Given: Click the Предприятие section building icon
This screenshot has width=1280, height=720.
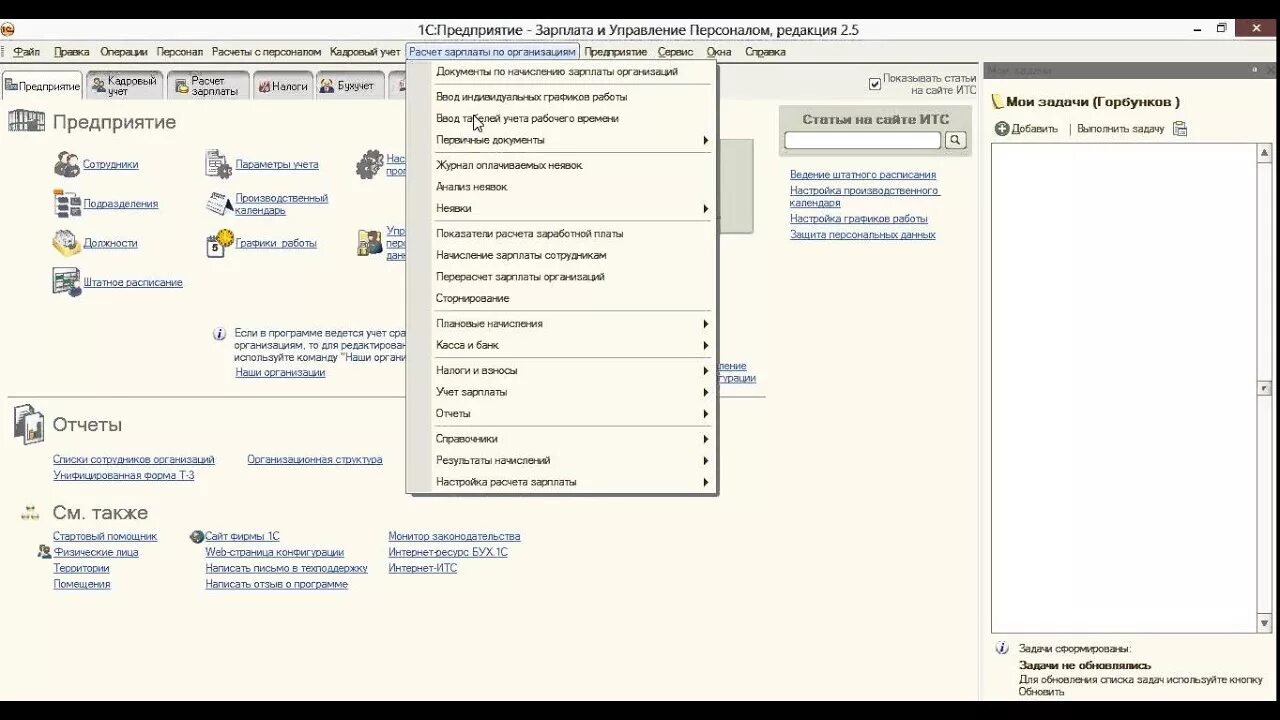Looking at the screenshot, I should 26,122.
